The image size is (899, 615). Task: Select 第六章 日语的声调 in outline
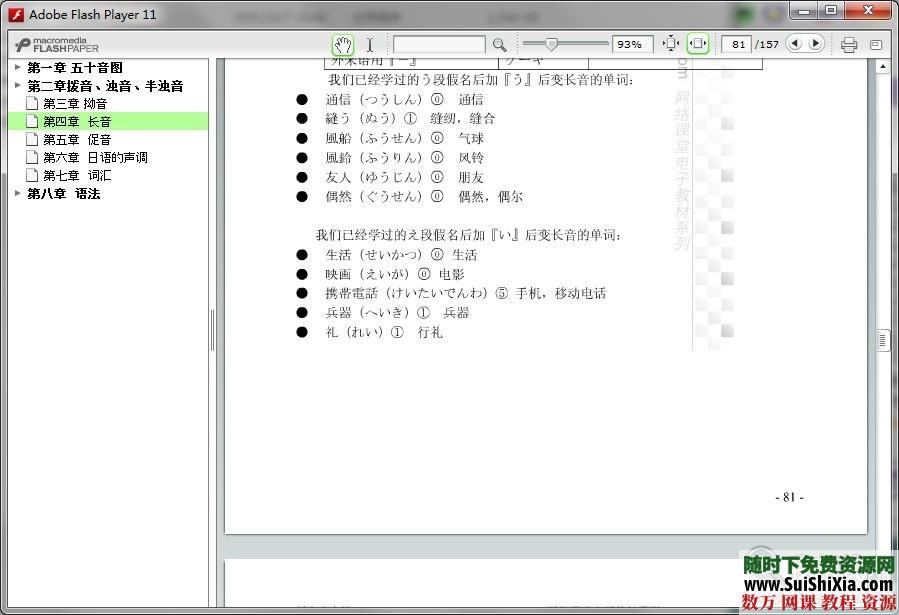tap(95, 158)
